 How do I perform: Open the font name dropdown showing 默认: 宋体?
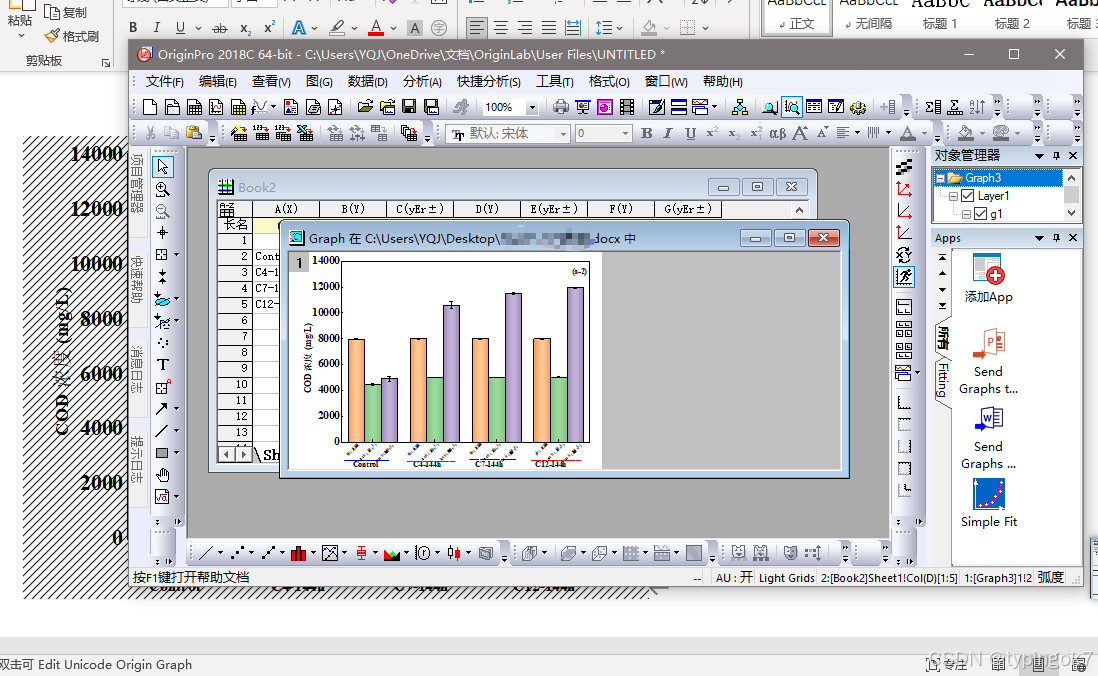click(563, 133)
